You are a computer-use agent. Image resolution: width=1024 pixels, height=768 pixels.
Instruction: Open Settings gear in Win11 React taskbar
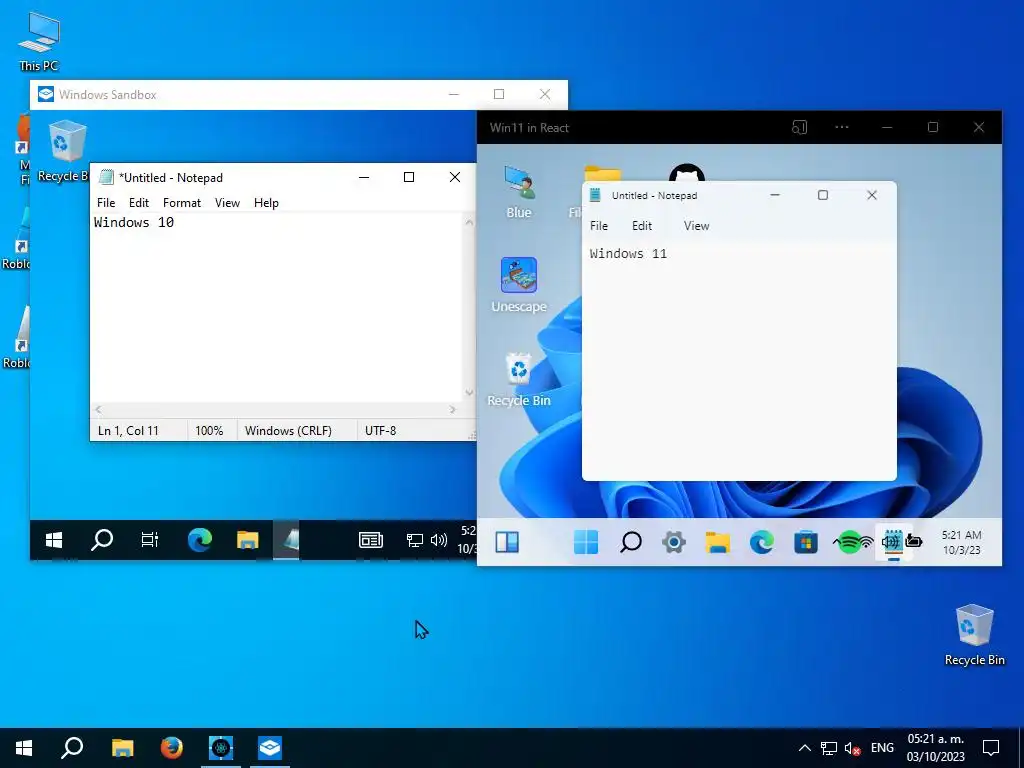click(x=673, y=542)
